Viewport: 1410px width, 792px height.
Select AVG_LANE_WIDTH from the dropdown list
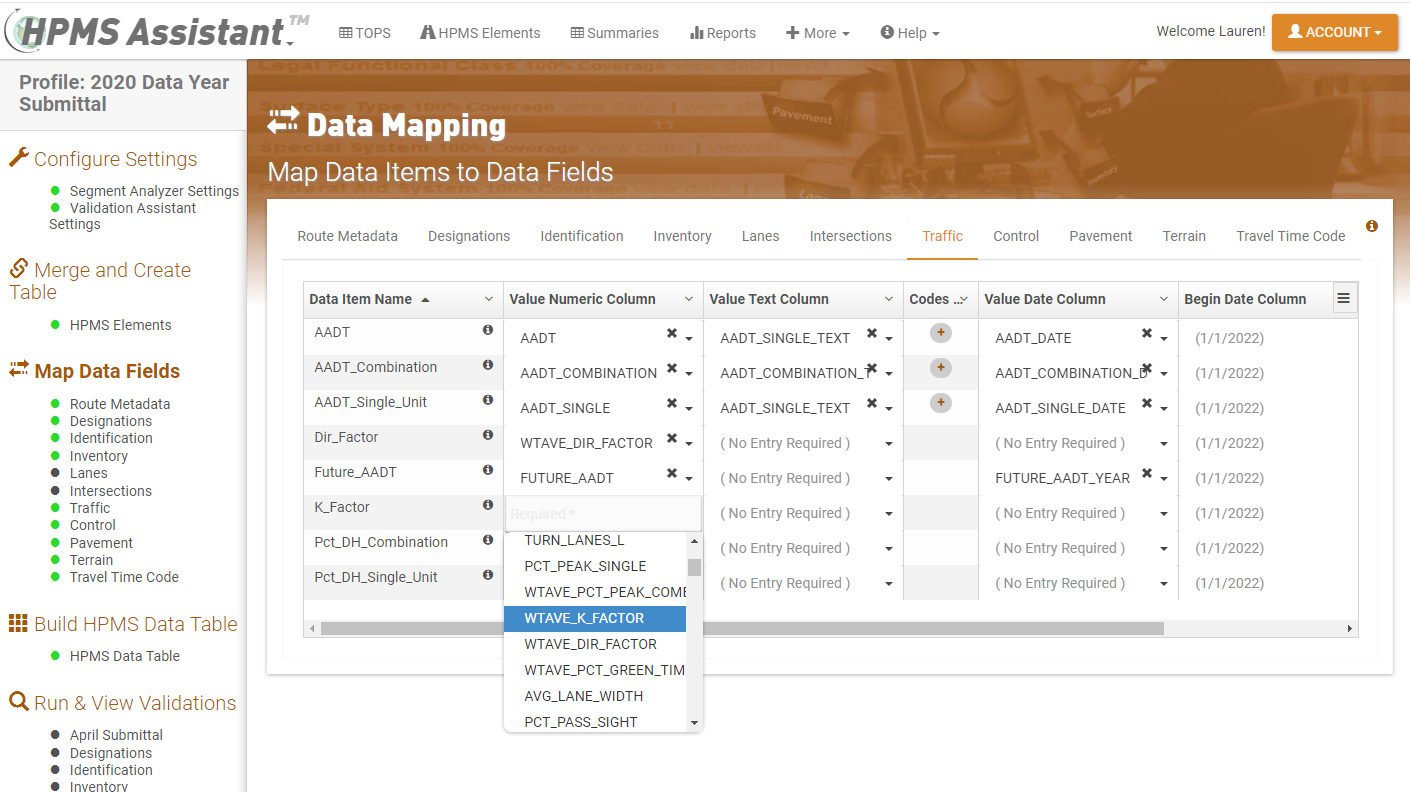pos(595,696)
